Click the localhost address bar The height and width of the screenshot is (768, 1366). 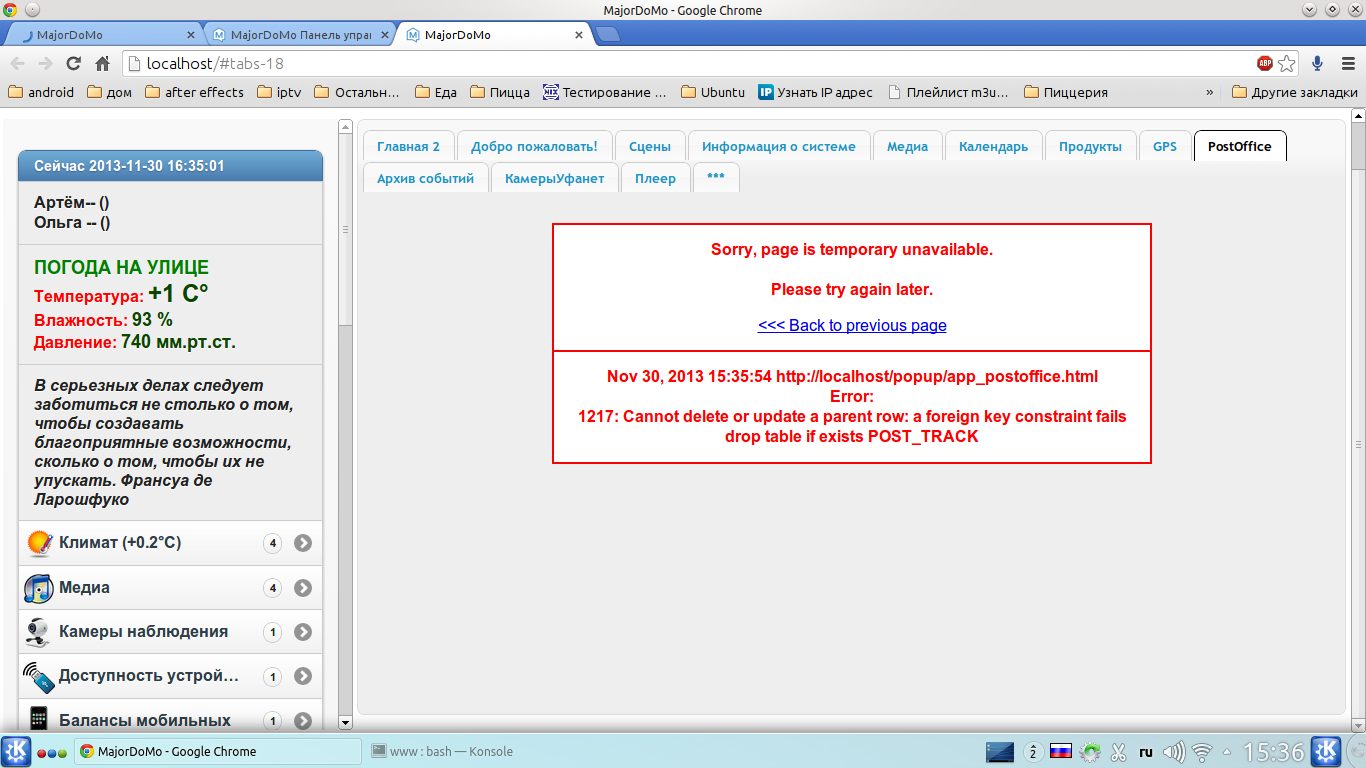click(x=689, y=63)
